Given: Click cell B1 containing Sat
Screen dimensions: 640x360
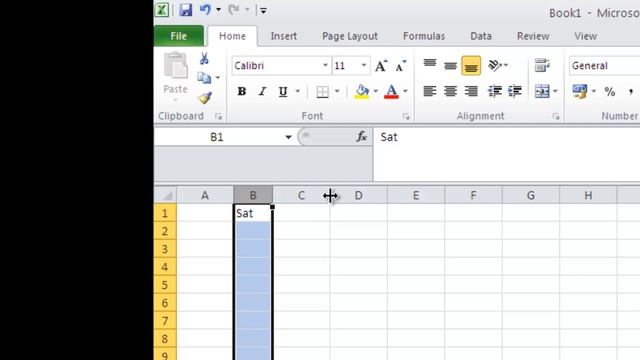Looking at the screenshot, I should 253,213.
